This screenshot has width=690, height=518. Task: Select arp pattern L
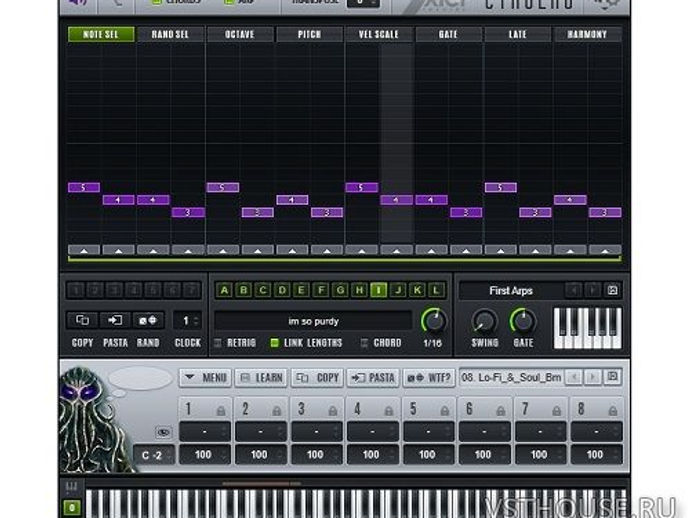coord(436,290)
